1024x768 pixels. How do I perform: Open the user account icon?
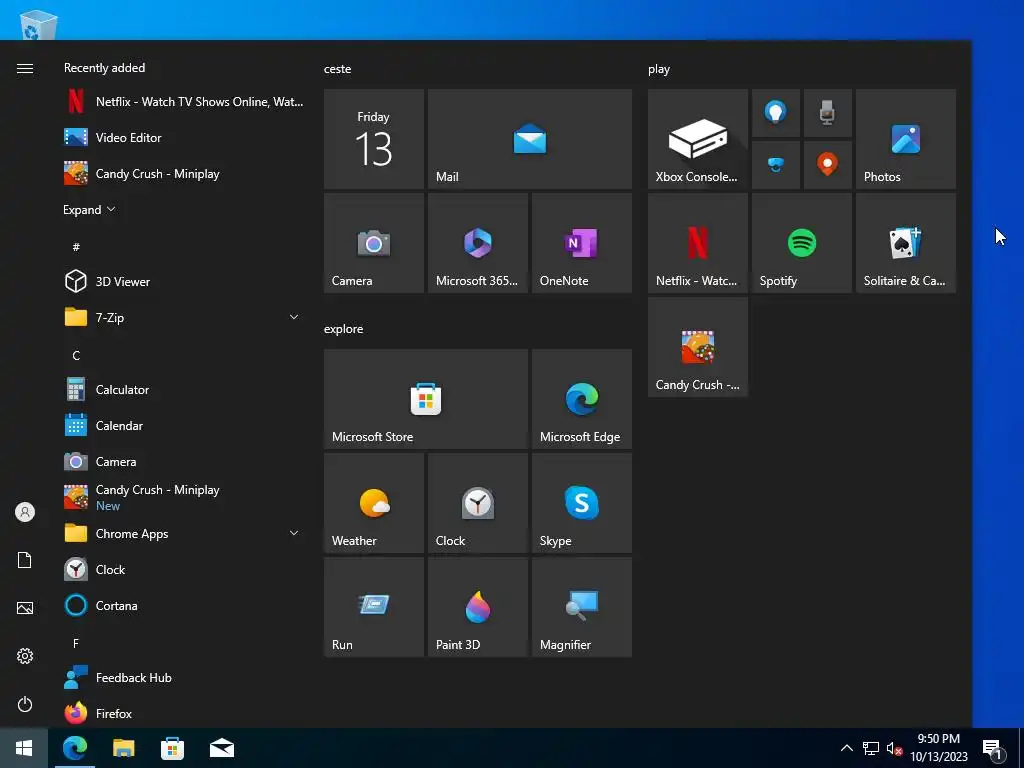pos(25,512)
